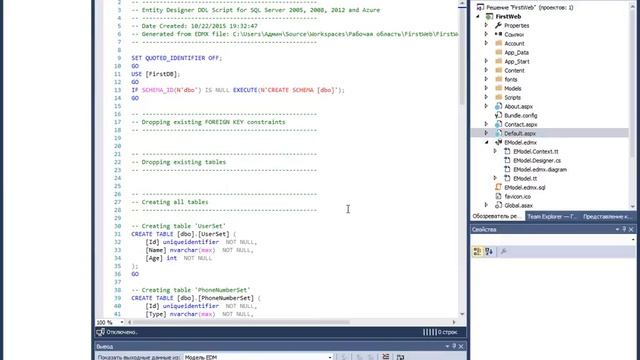
Task: Select EModel.Designer.cs file
Action: 537,160
